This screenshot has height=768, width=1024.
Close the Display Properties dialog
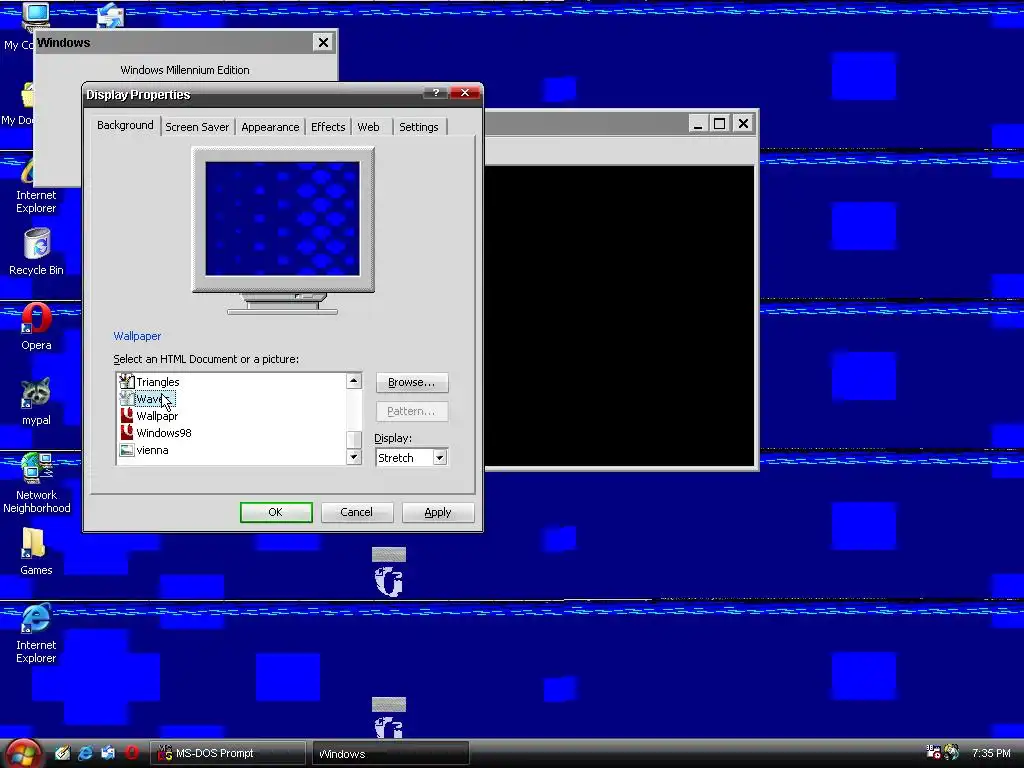[465, 93]
